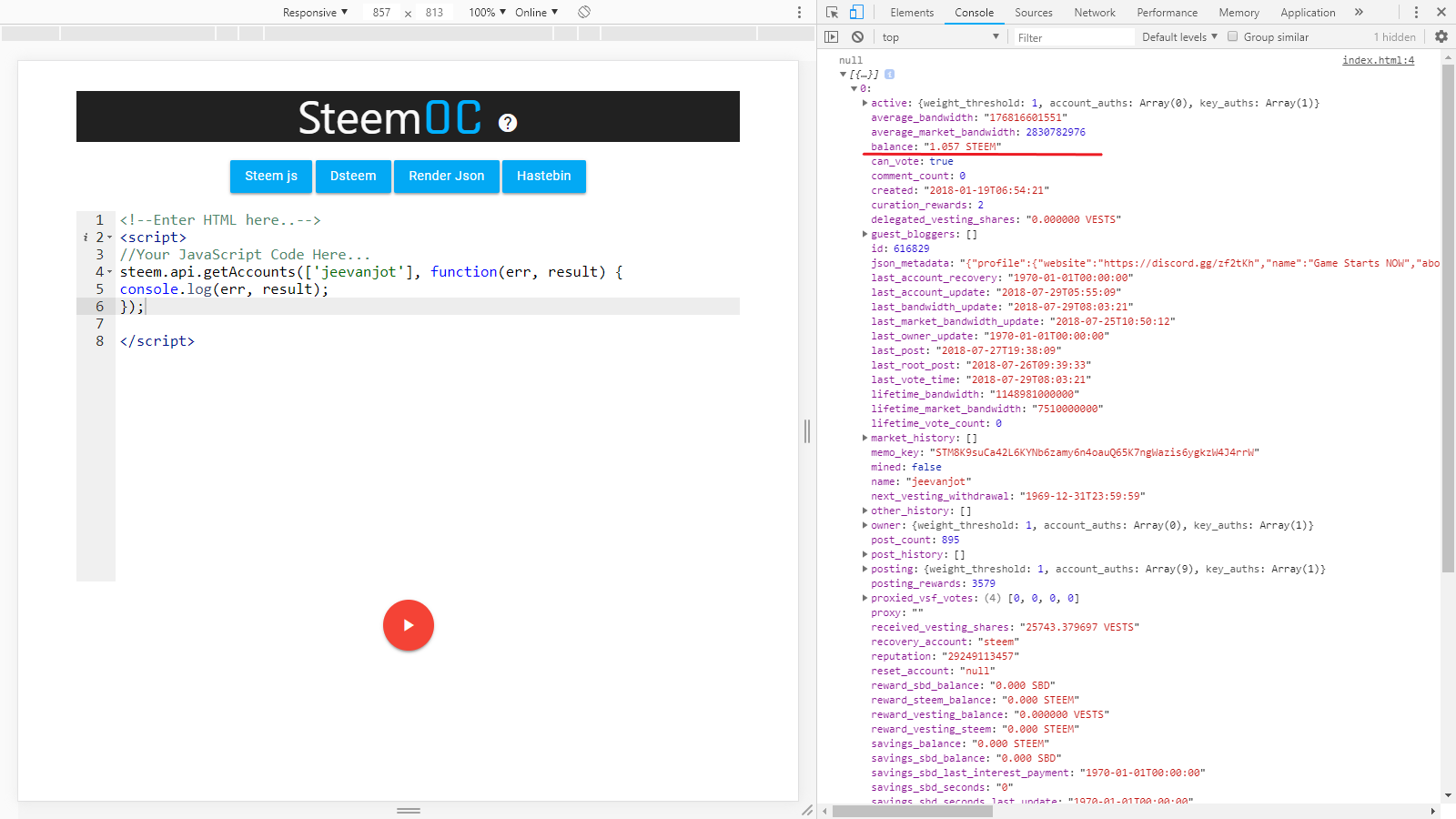The image size is (1456, 819).
Task: Clear the console output
Action: coord(857,36)
